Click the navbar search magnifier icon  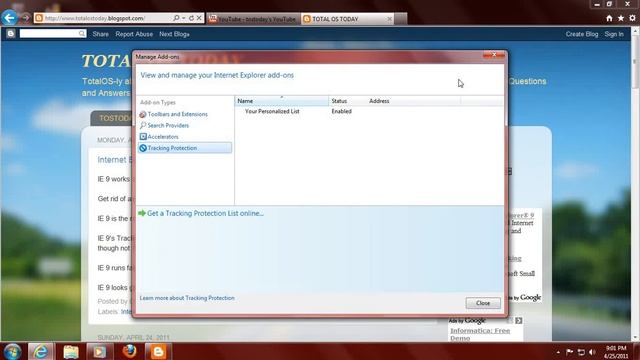(82, 33)
